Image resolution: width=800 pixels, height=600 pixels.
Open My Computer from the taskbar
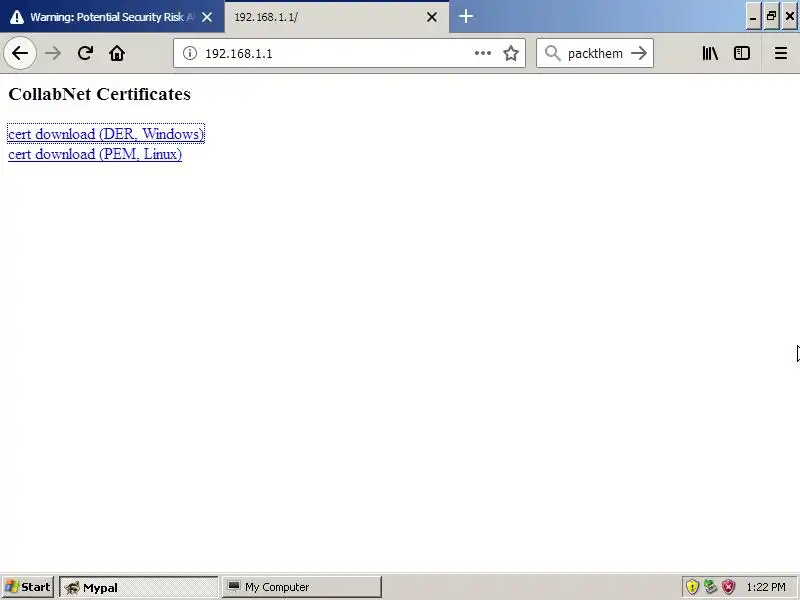[x=302, y=587]
